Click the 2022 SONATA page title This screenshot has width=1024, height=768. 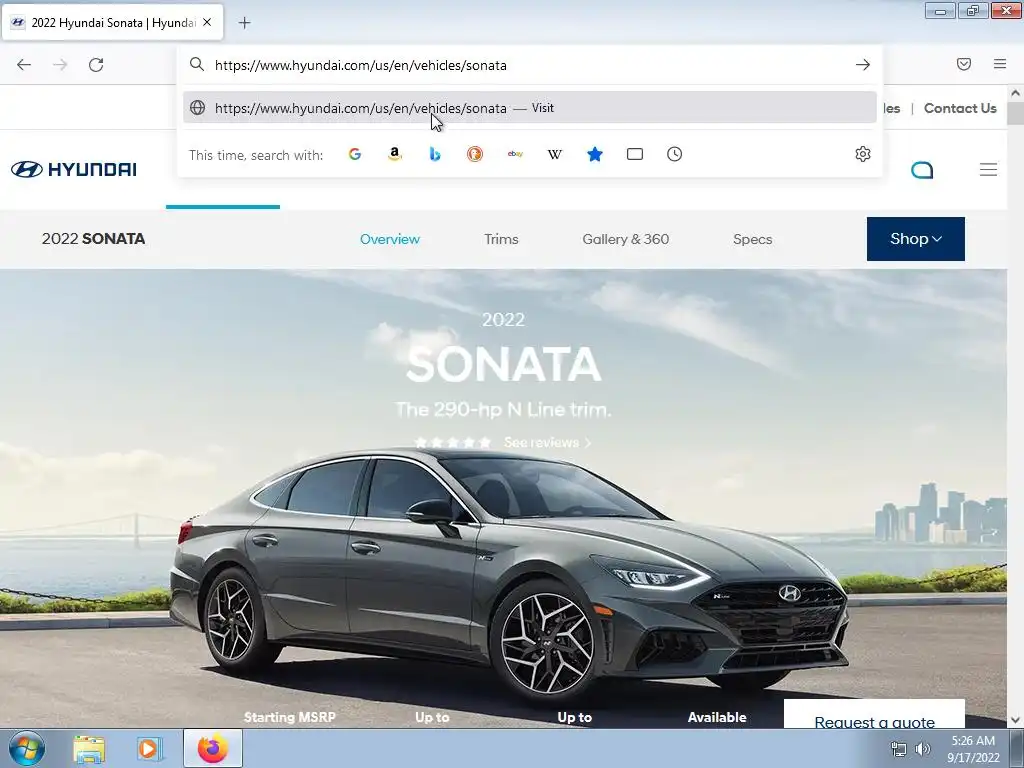pos(93,239)
